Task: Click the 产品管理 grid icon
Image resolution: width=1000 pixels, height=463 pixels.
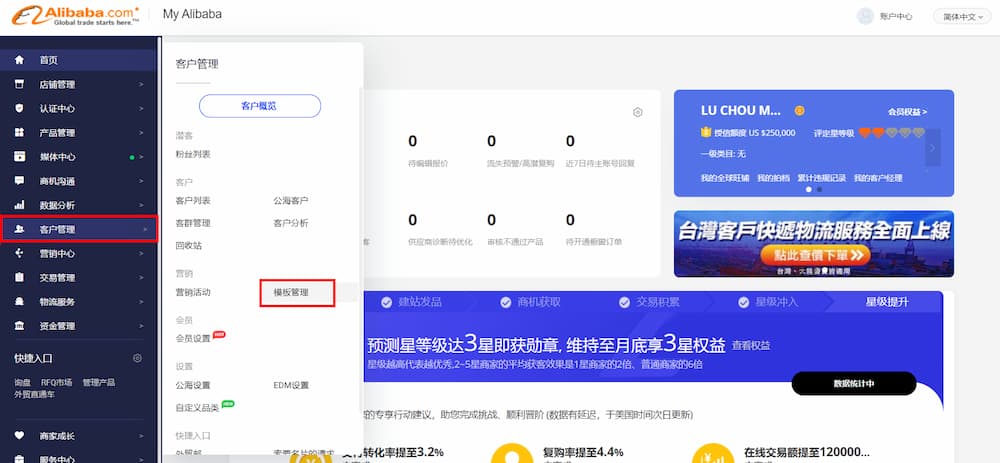Action: pos(19,132)
